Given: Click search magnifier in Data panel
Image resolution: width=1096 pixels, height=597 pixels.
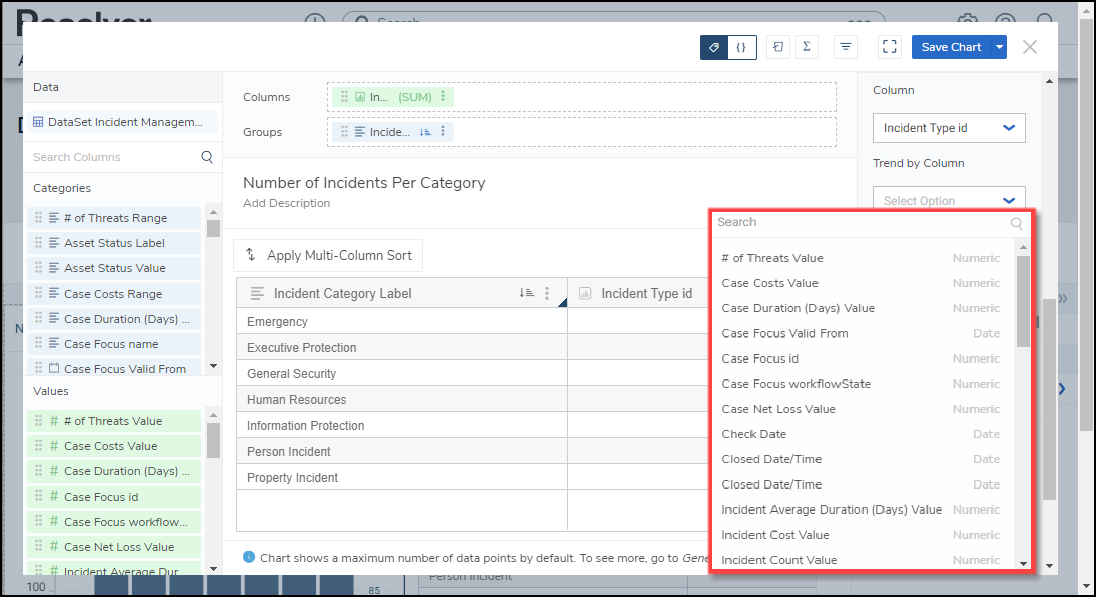Looking at the screenshot, I should [207, 157].
